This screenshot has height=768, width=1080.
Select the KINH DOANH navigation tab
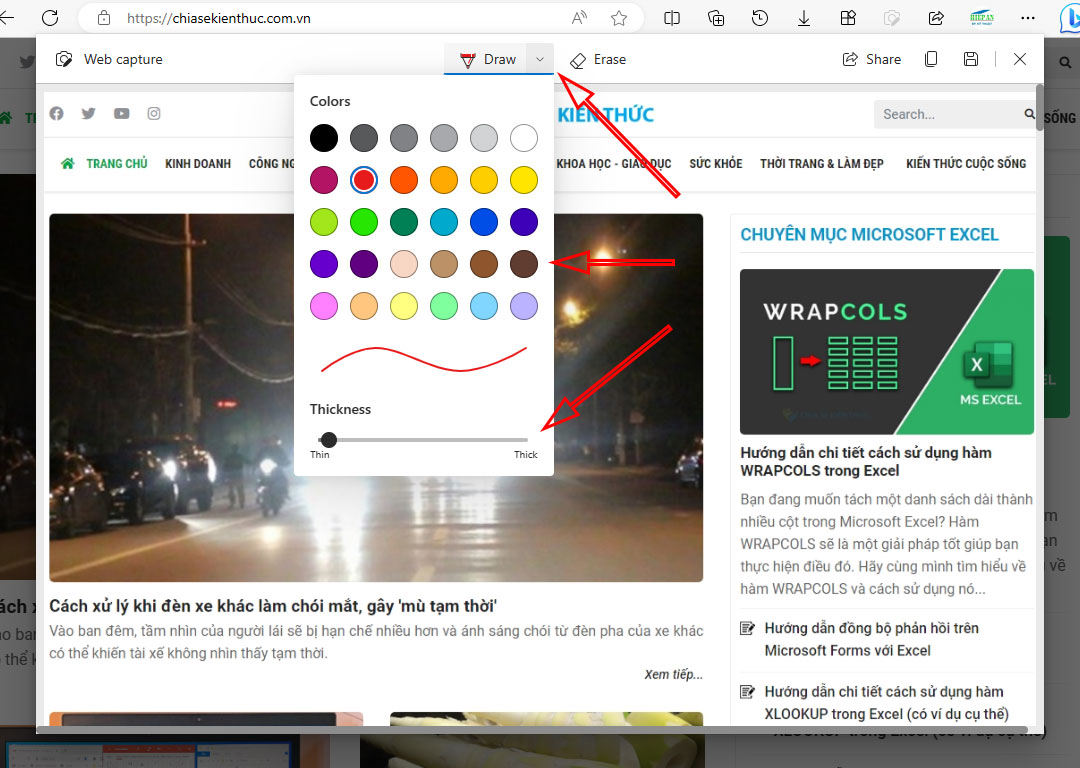(198, 163)
